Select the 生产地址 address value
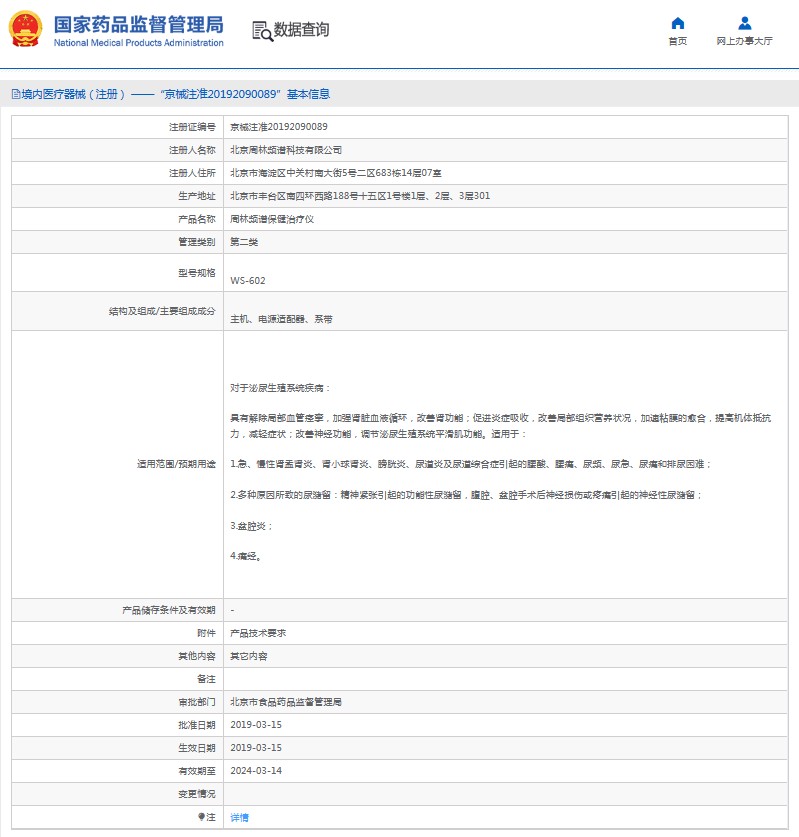Viewport: 799px width, 837px height. (x=360, y=196)
